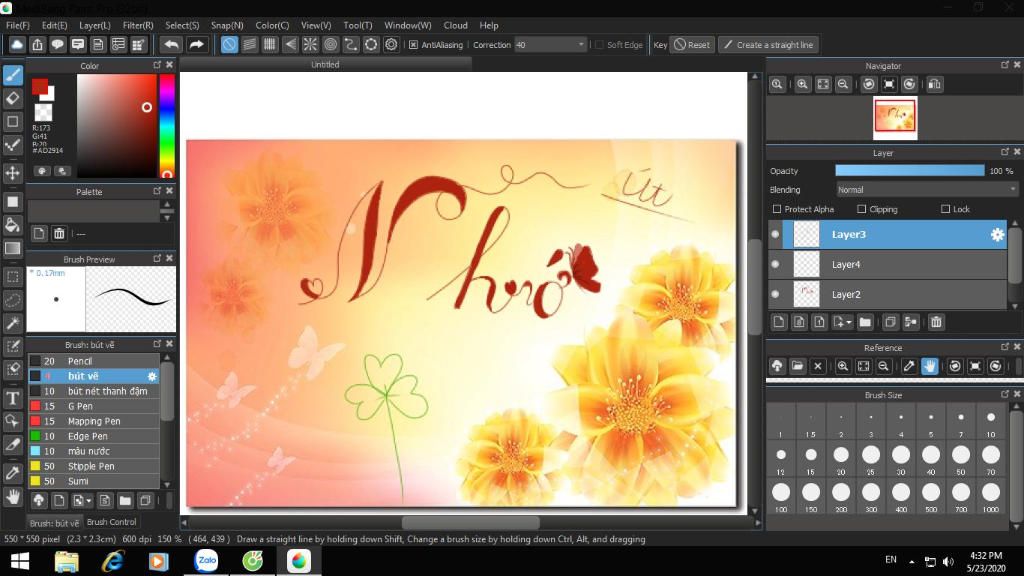Open the File(F) menu
Viewport: 1024px width, 576px height.
[x=18, y=25]
